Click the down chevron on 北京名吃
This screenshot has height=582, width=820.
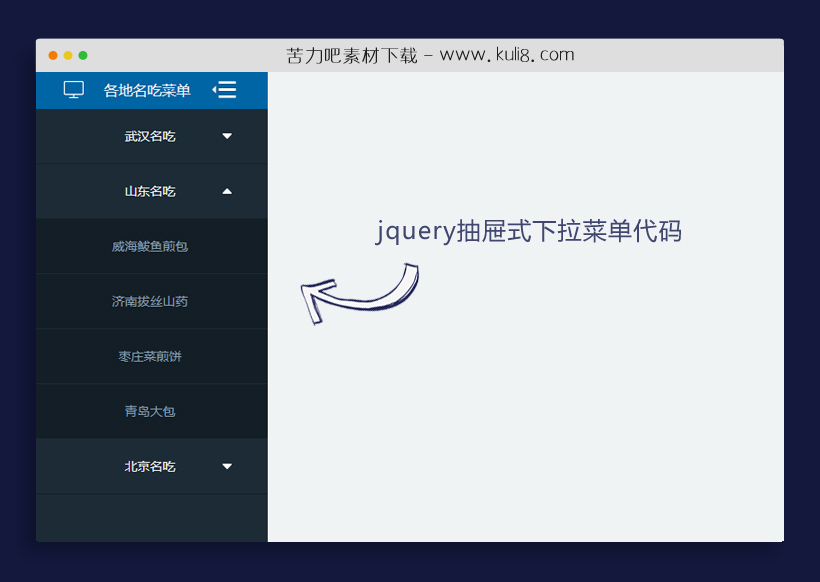(x=227, y=466)
